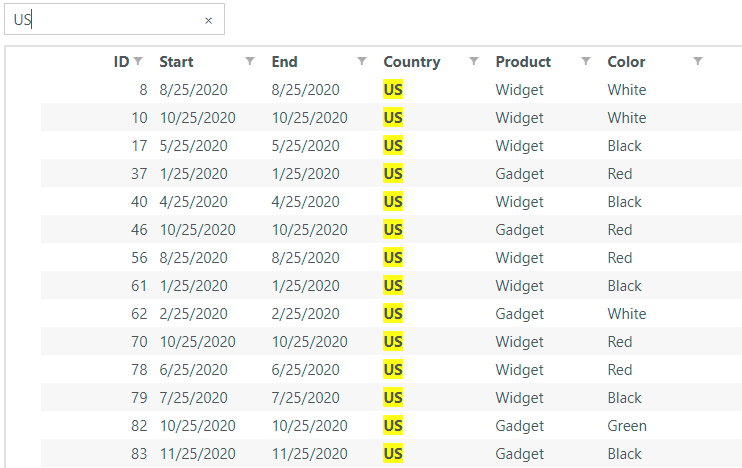Viewport: 742px width, 468px height.
Task: Select the Gadget cell in row 46
Action: pyautogui.click(x=519, y=230)
